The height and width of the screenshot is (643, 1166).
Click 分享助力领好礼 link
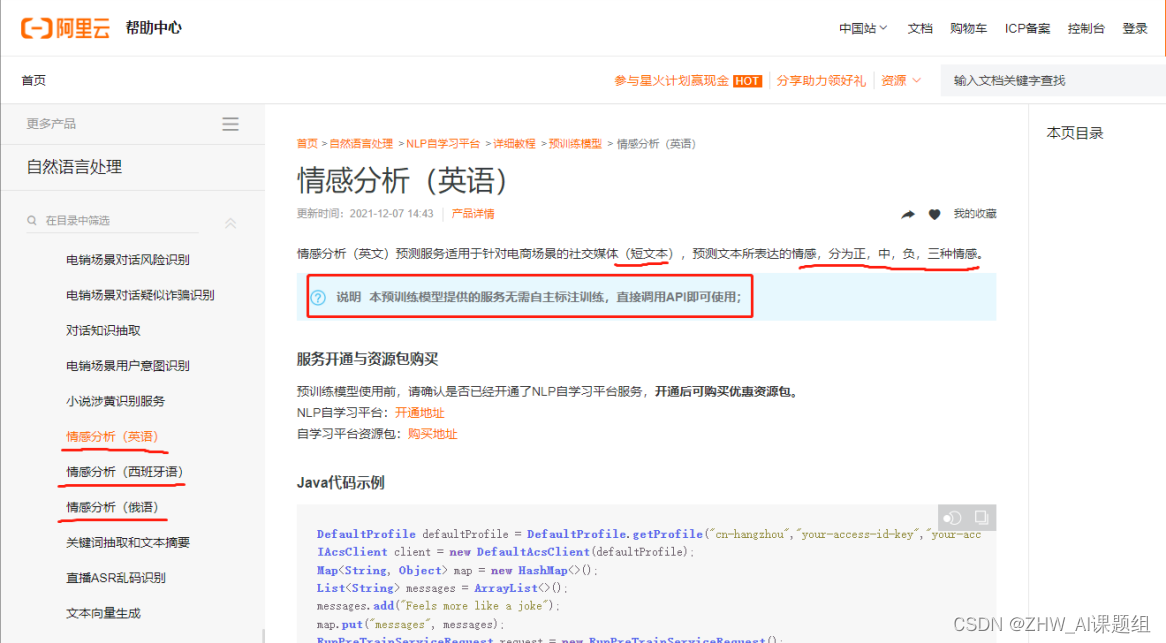pos(821,80)
